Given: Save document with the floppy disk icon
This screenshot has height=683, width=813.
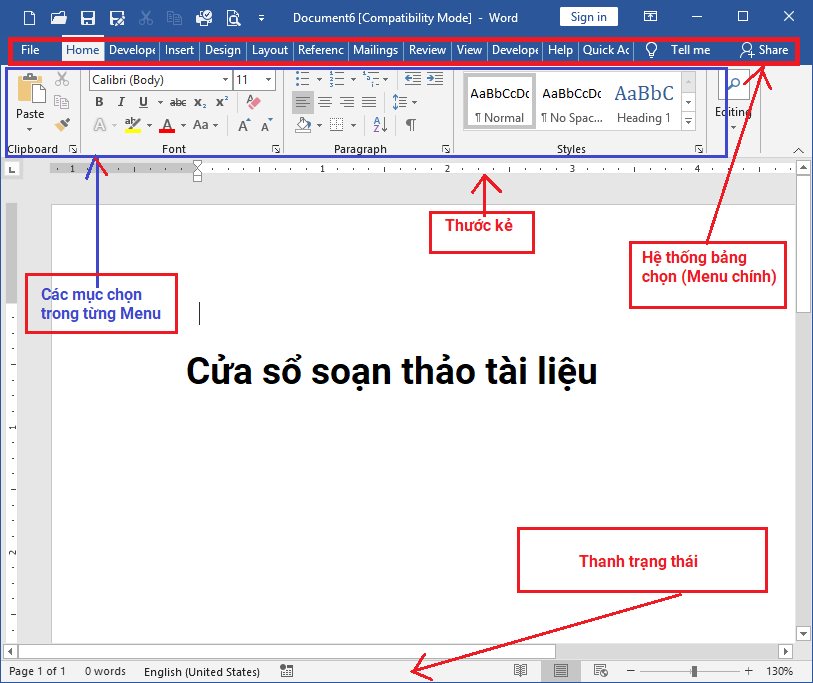Looking at the screenshot, I should (x=88, y=18).
